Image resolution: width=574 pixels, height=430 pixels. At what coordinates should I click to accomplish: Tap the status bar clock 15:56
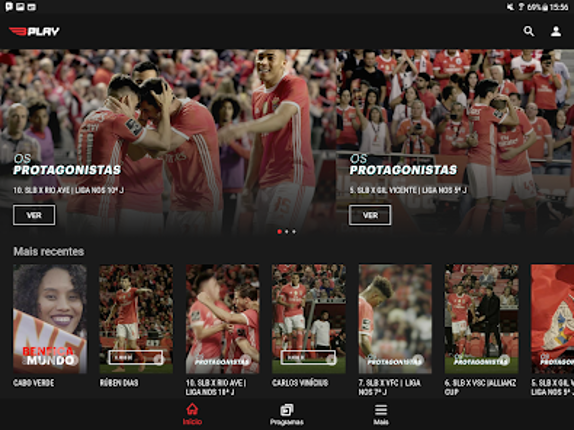pyautogui.click(x=559, y=7)
